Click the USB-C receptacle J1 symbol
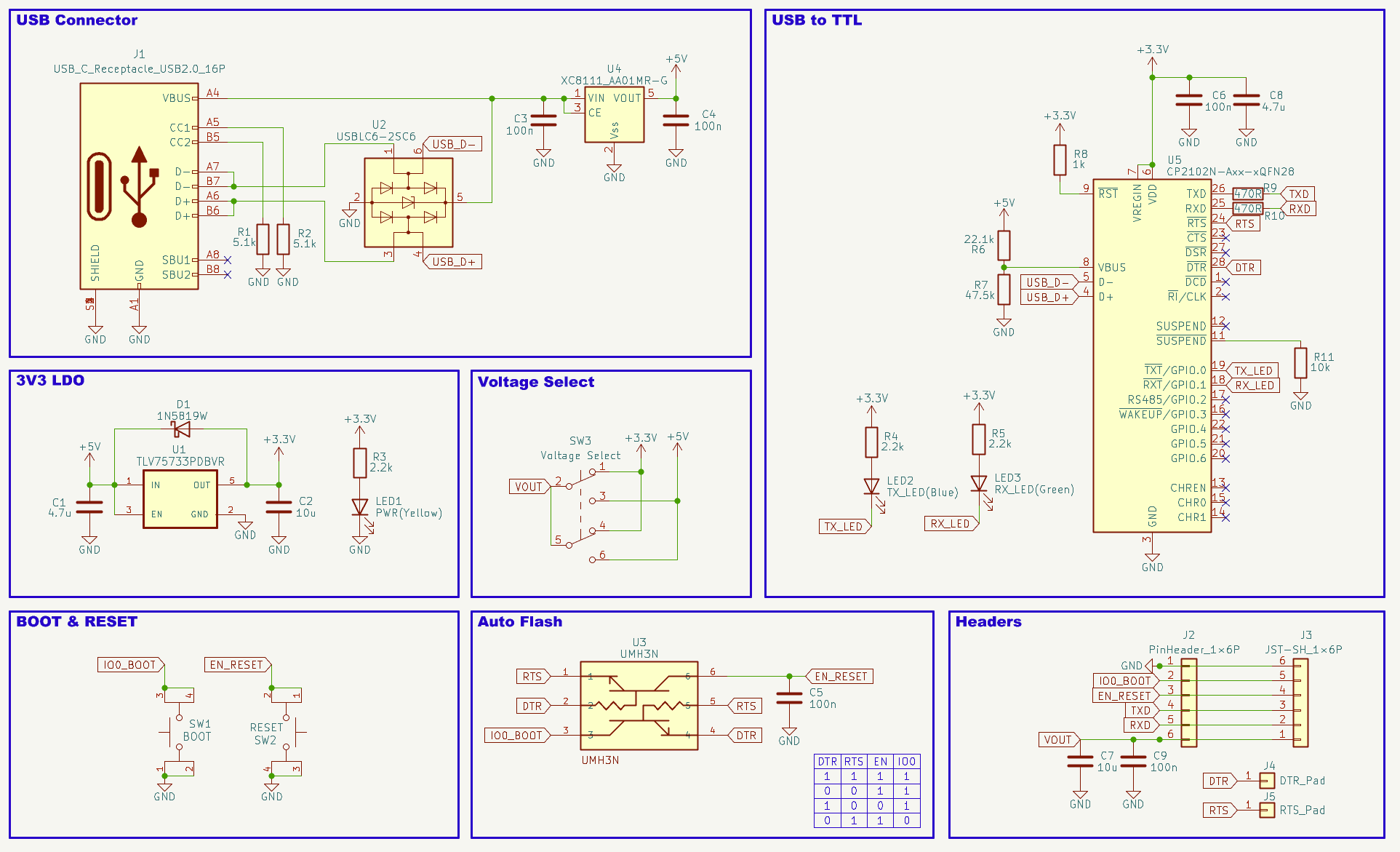 [x=138, y=186]
